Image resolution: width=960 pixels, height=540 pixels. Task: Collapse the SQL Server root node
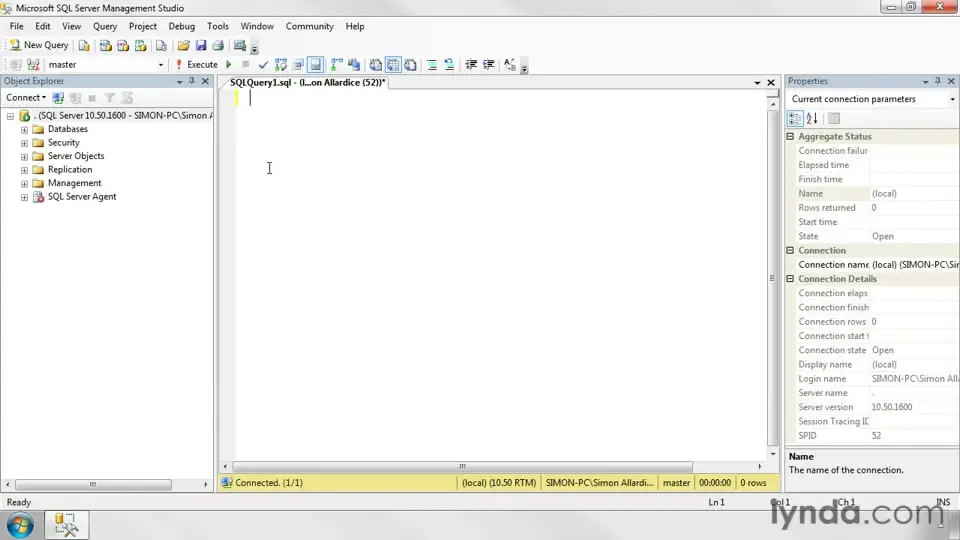tap(10, 116)
